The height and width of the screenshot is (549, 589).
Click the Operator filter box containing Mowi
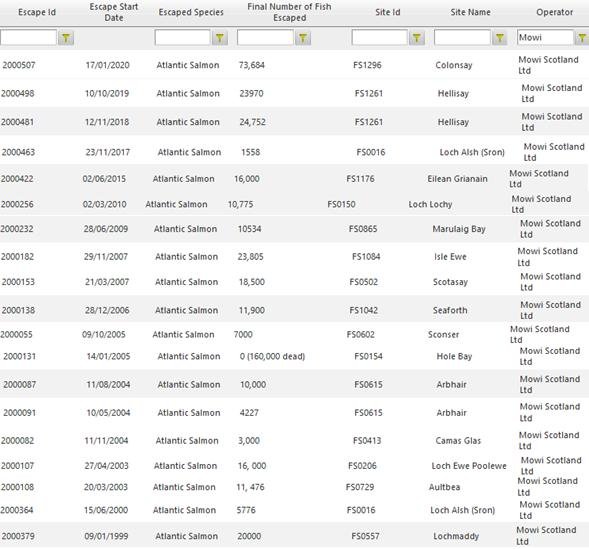click(545, 38)
